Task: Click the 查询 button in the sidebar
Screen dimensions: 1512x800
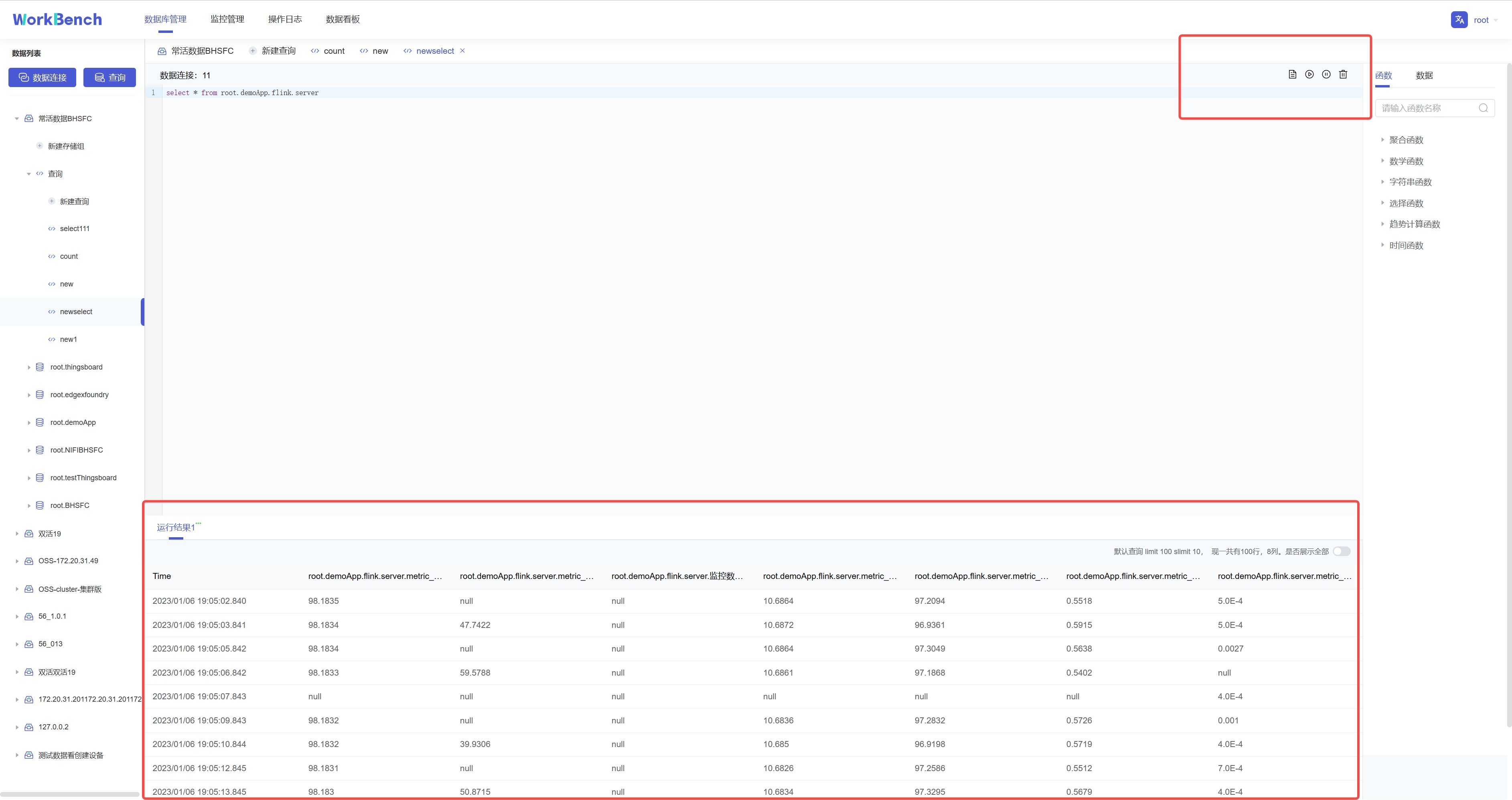Action: point(109,77)
